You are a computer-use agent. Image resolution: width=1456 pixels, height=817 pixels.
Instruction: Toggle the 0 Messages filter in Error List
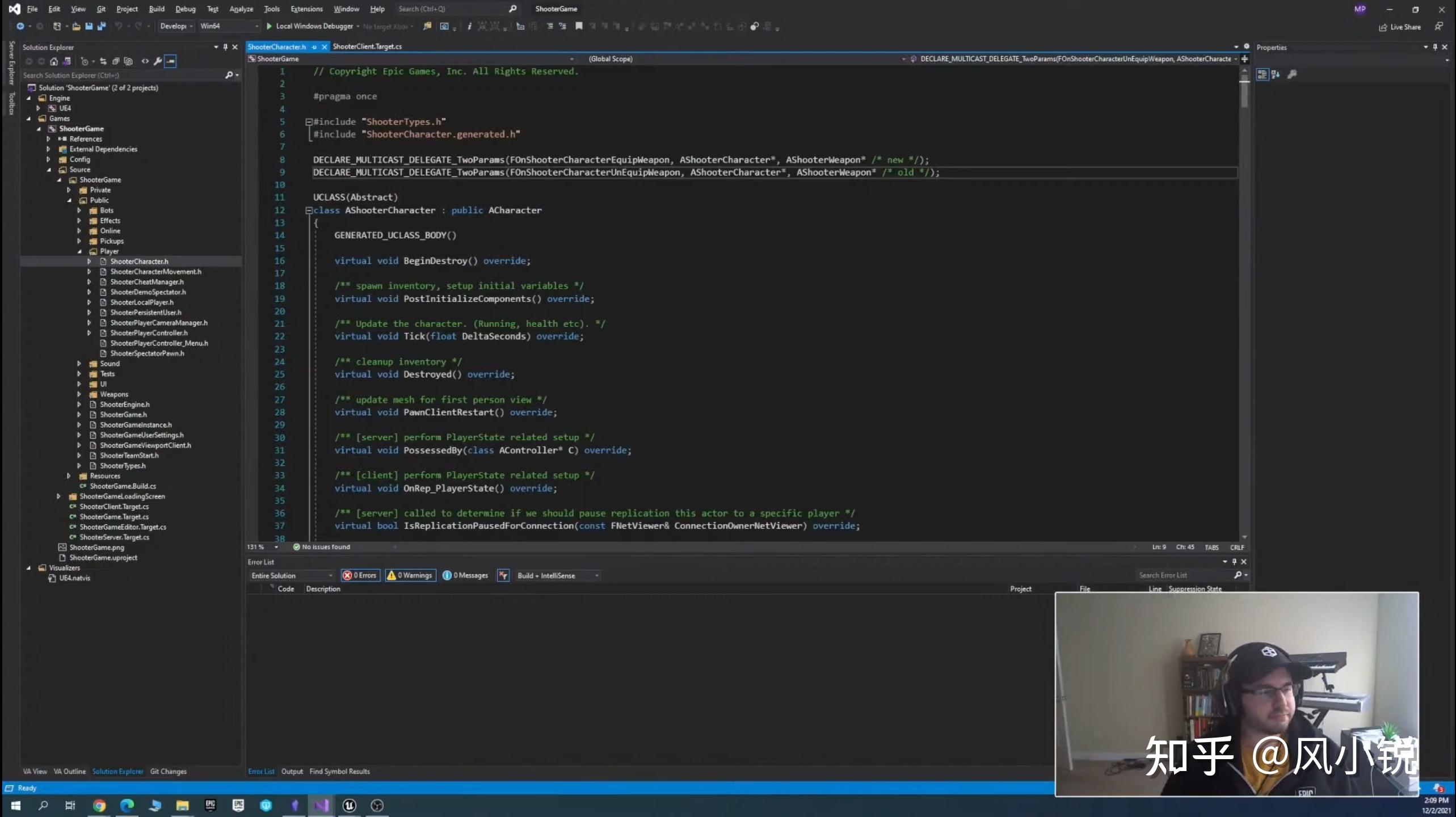pyautogui.click(x=464, y=575)
